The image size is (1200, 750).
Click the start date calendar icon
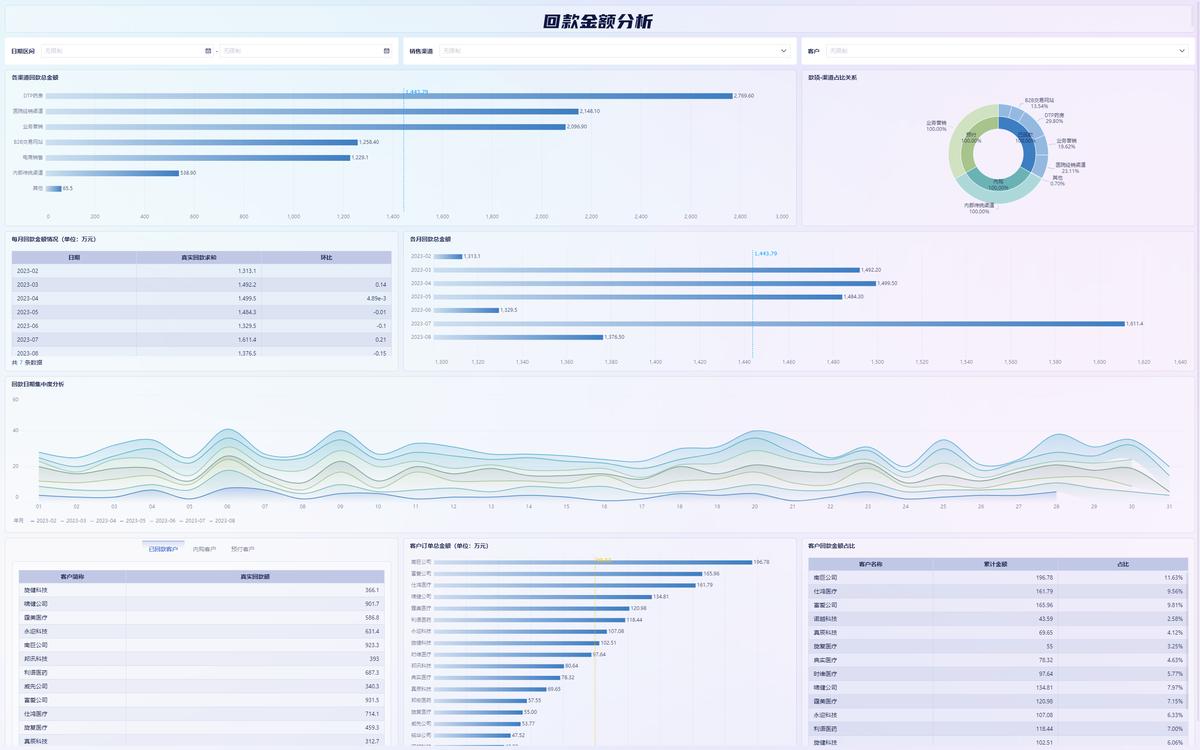tap(208, 50)
